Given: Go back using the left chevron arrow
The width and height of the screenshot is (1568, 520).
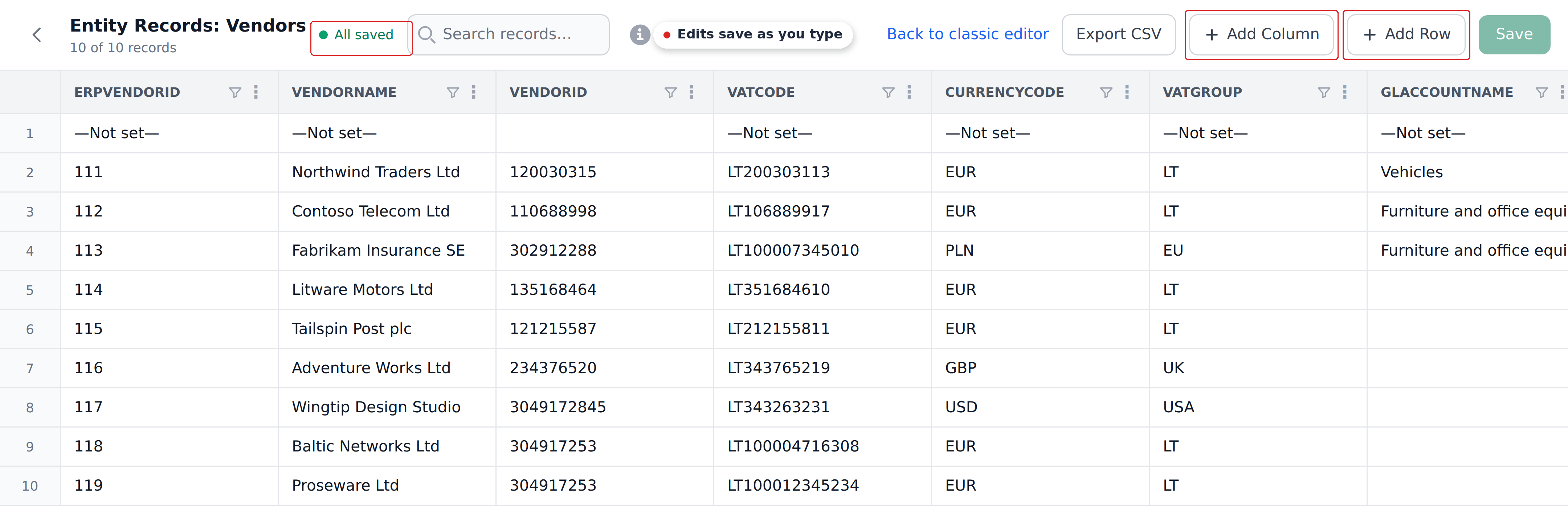Looking at the screenshot, I should (x=37, y=35).
